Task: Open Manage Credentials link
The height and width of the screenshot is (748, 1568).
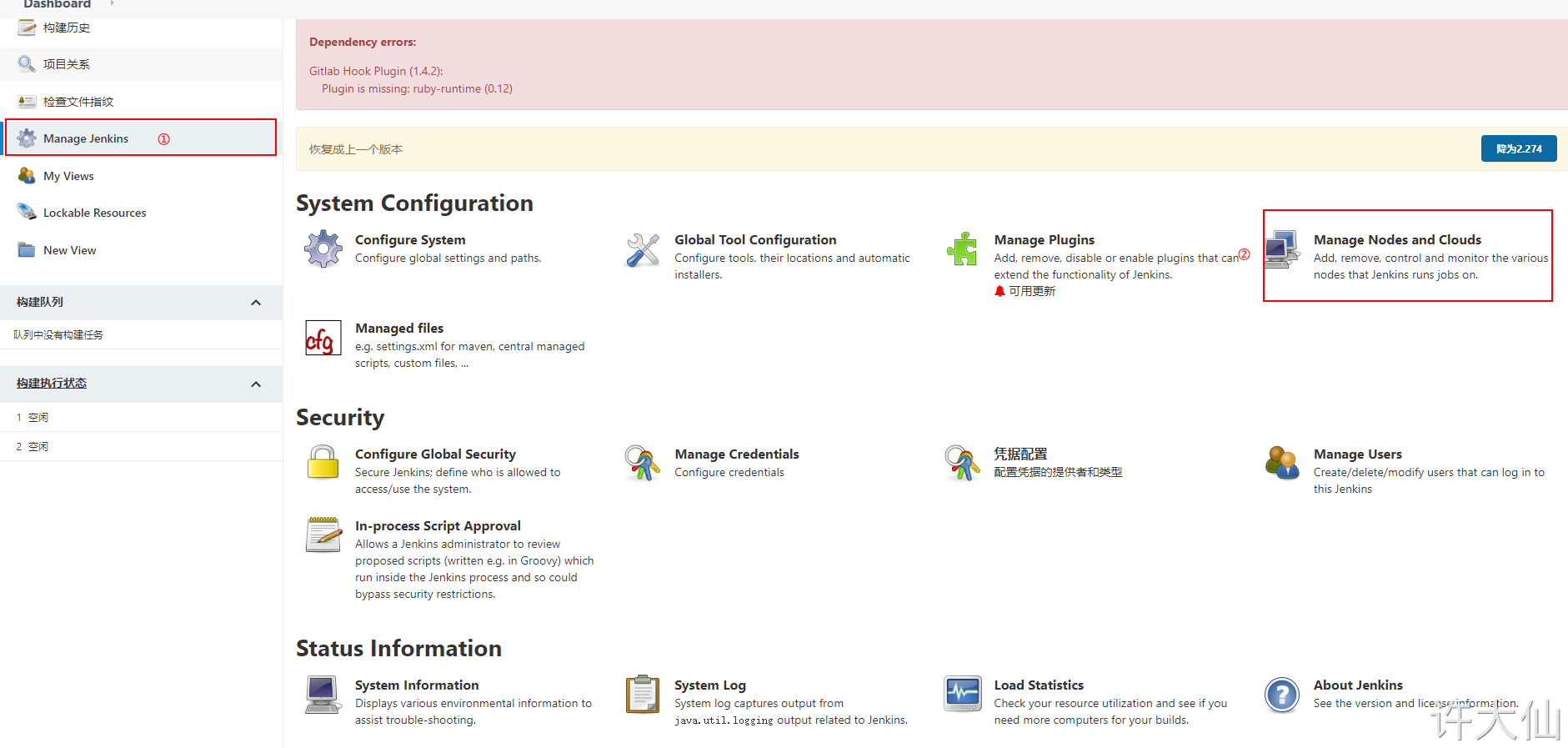Action: (737, 454)
